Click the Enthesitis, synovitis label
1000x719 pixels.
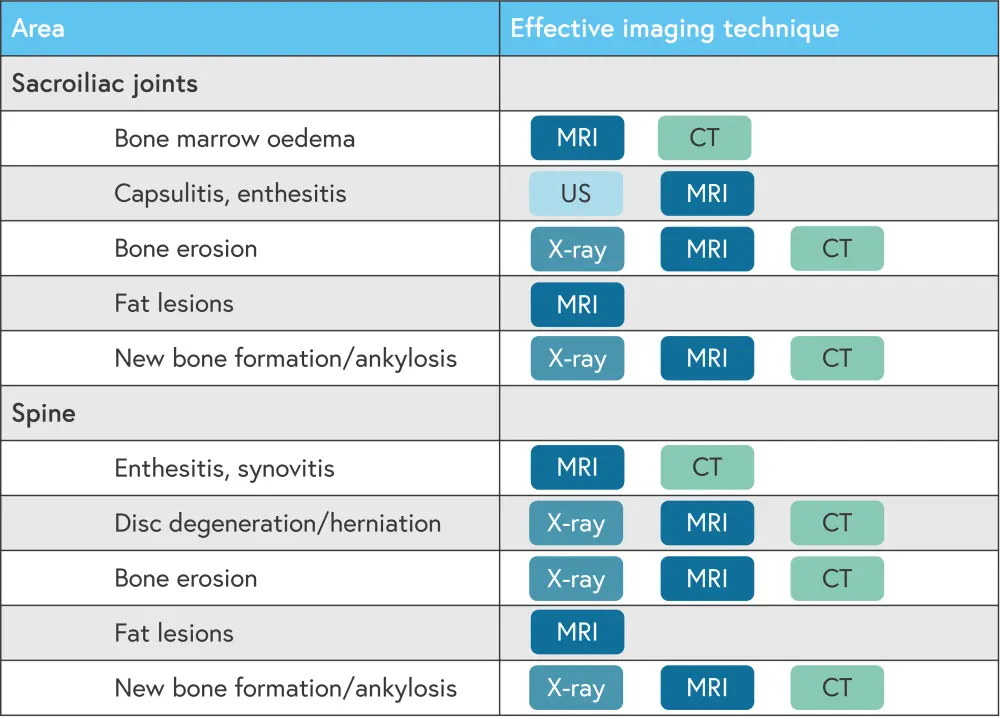(x=224, y=468)
